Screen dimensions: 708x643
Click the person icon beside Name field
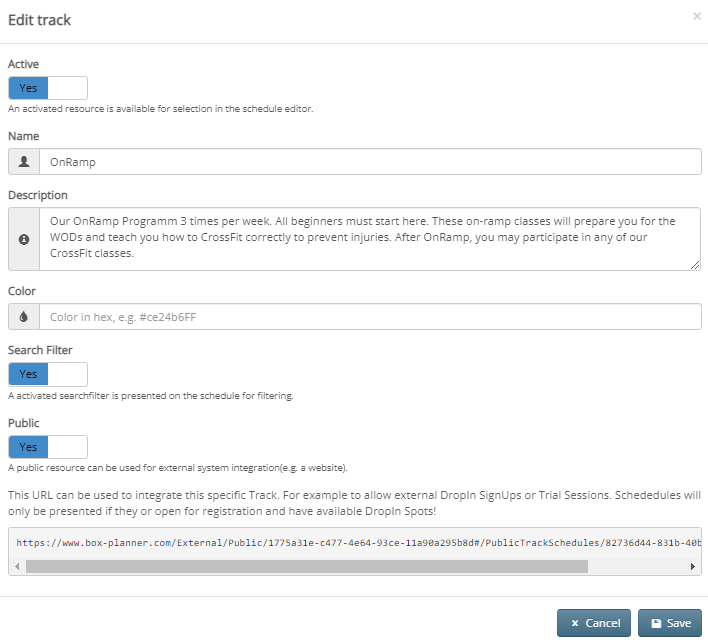24,162
